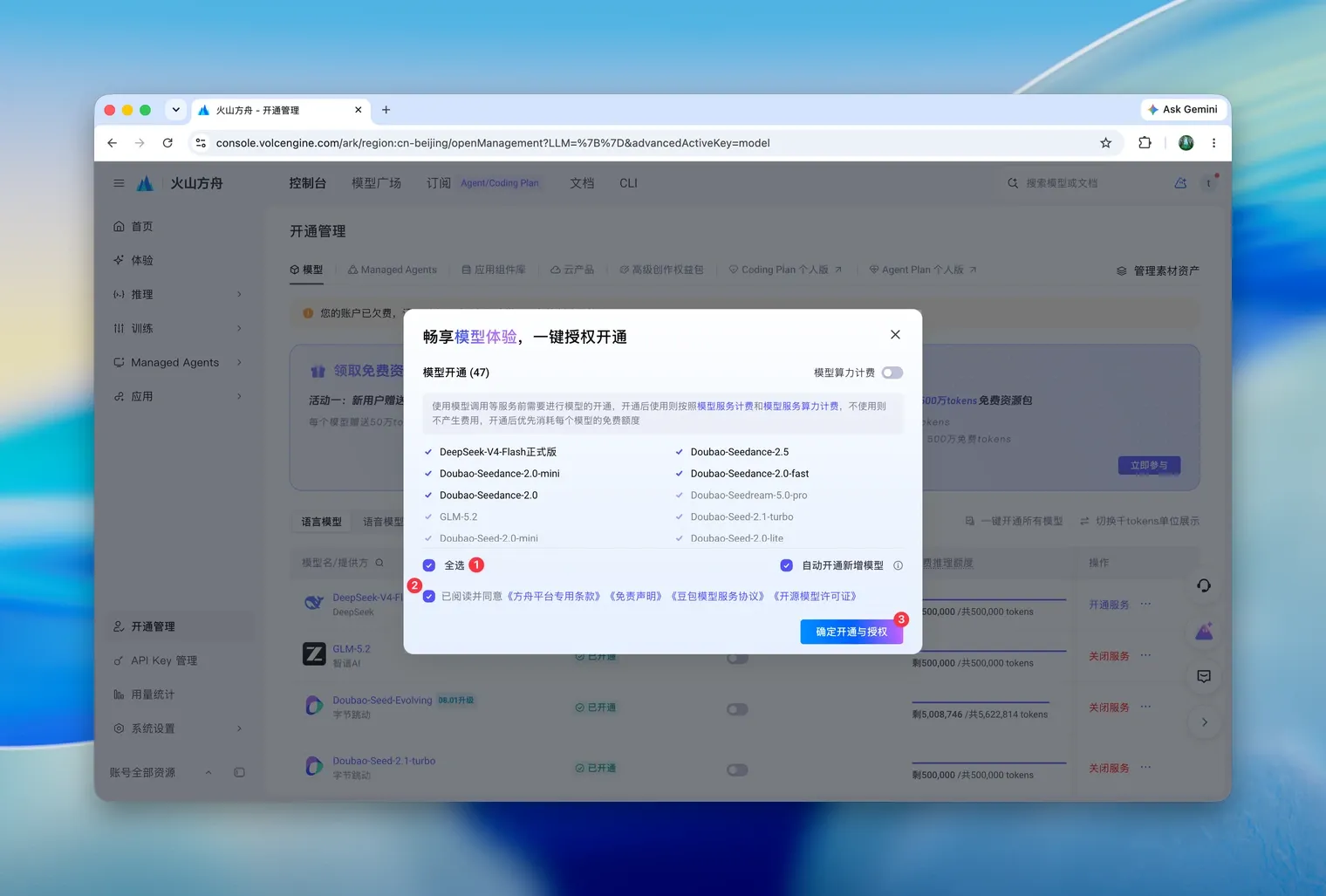Click the browser back arrow

click(x=112, y=143)
